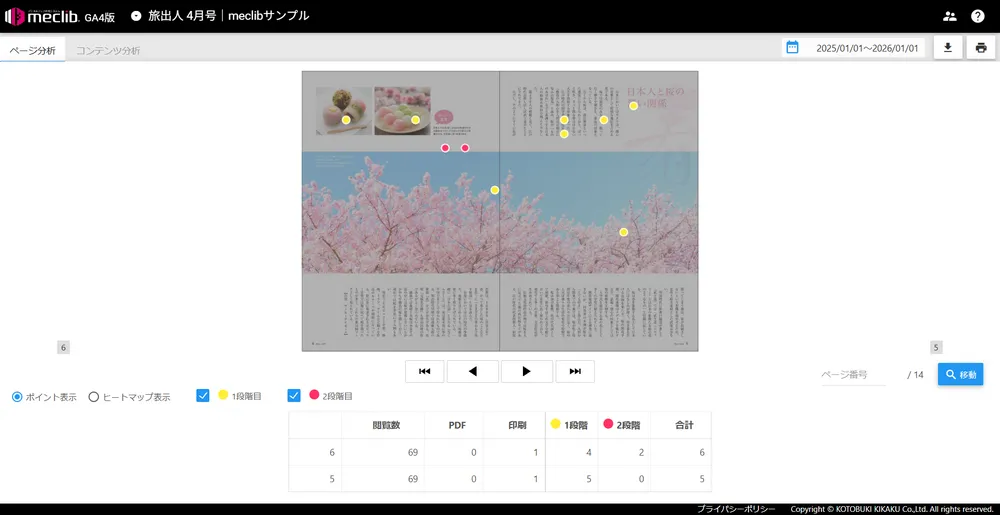Jump to last page with skip-forward button
The height and width of the screenshot is (515, 1000).
tap(575, 371)
